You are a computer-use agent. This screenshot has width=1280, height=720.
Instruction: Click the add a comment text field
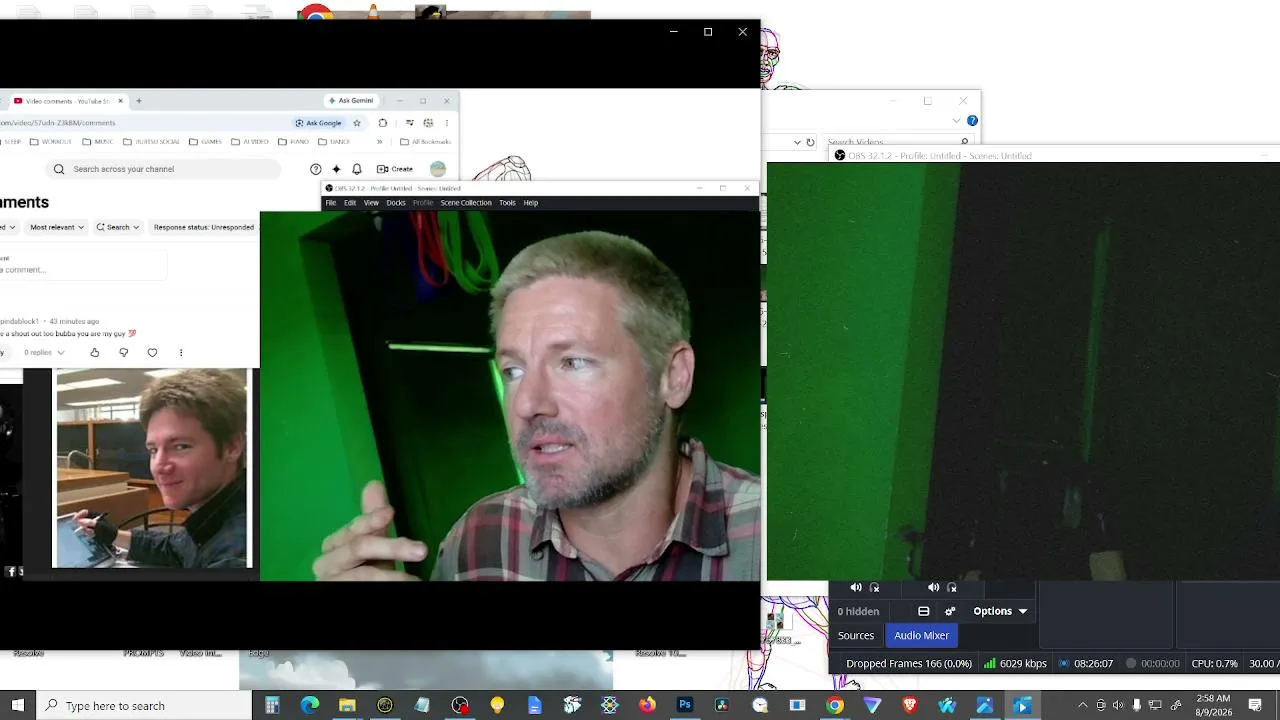(82, 265)
